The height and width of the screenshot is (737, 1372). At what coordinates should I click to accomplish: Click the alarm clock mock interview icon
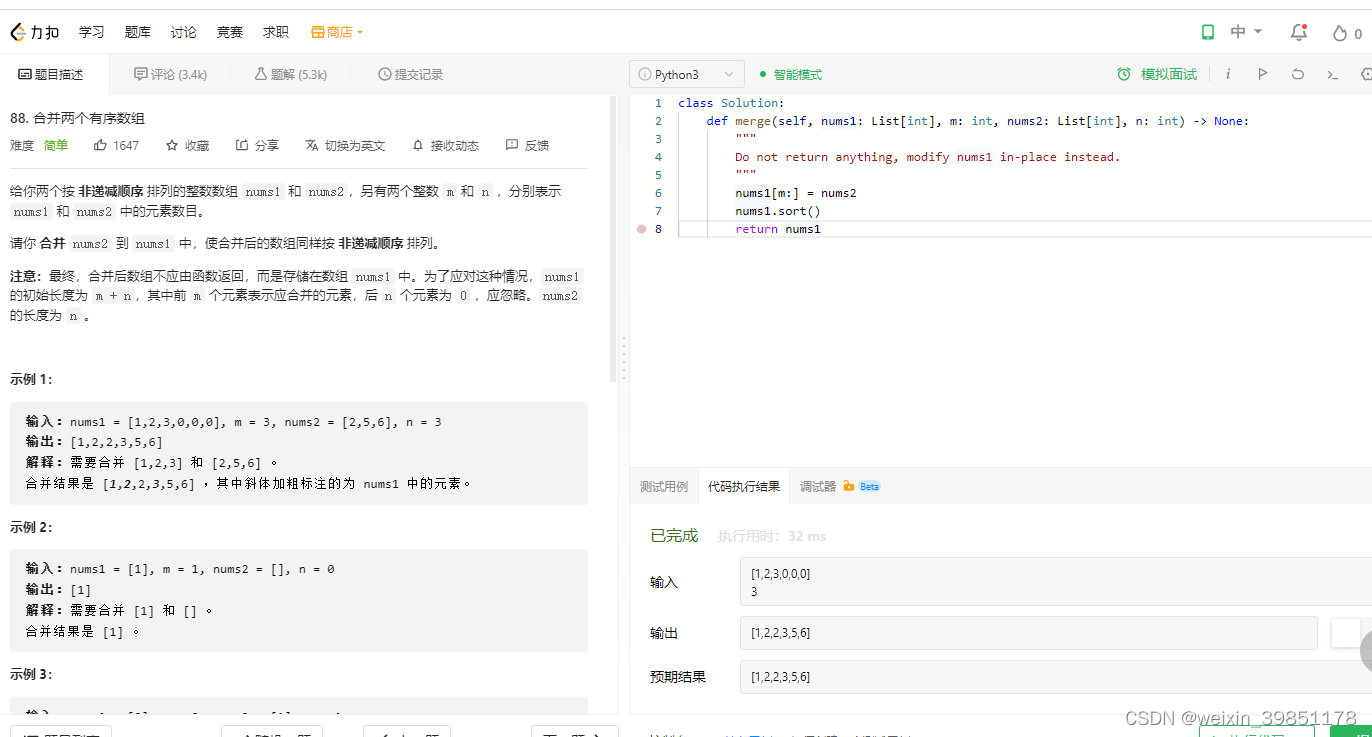click(x=1124, y=74)
